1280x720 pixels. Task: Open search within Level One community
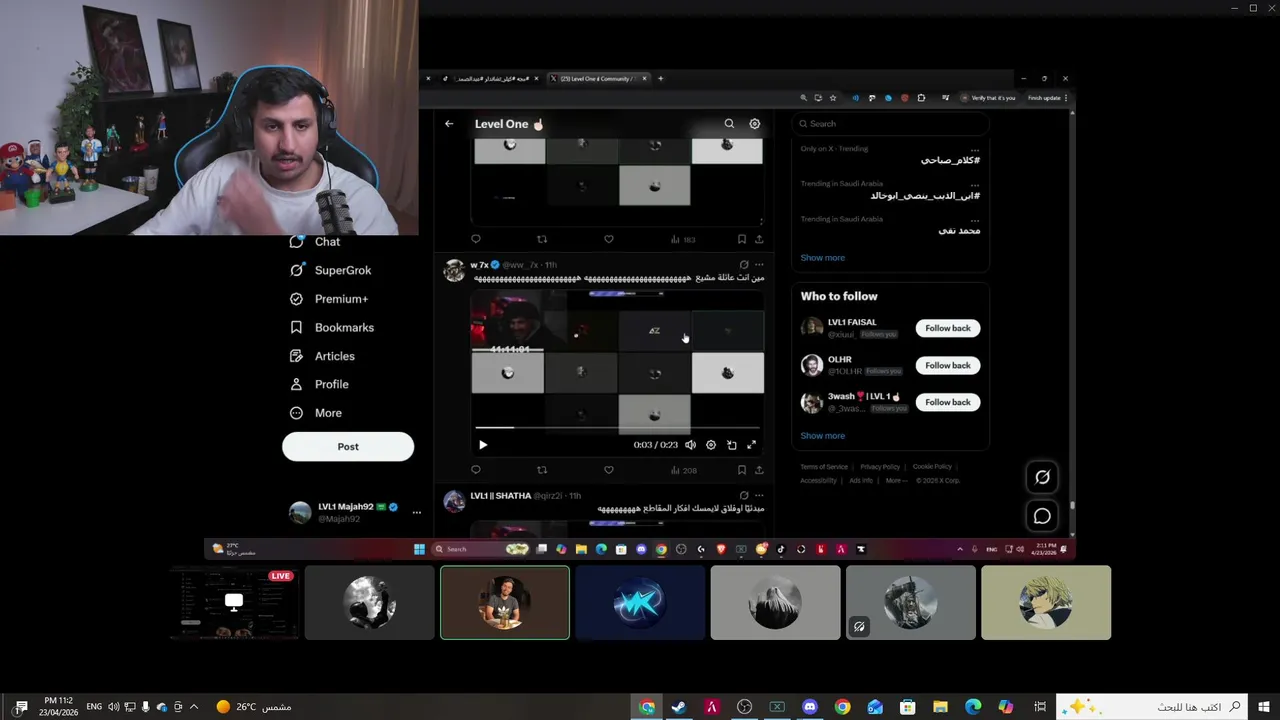click(x=729, y=124)
